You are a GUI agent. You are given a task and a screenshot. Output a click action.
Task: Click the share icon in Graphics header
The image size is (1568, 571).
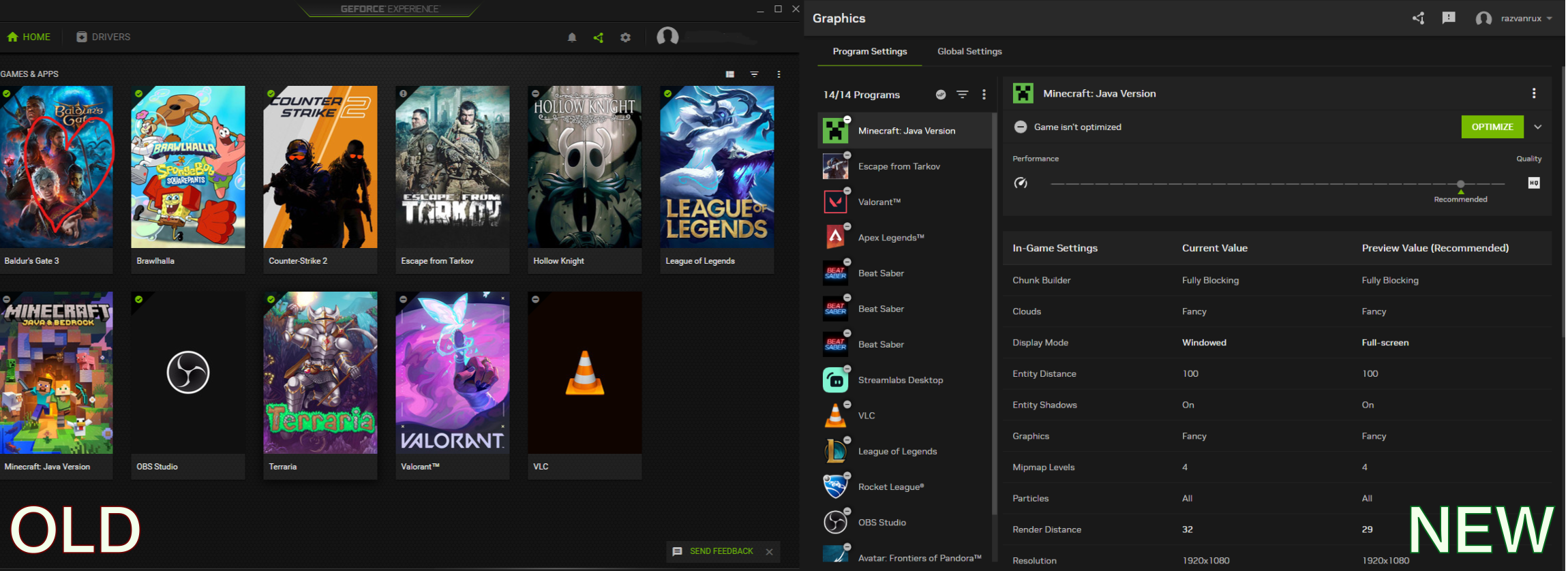1419,18
